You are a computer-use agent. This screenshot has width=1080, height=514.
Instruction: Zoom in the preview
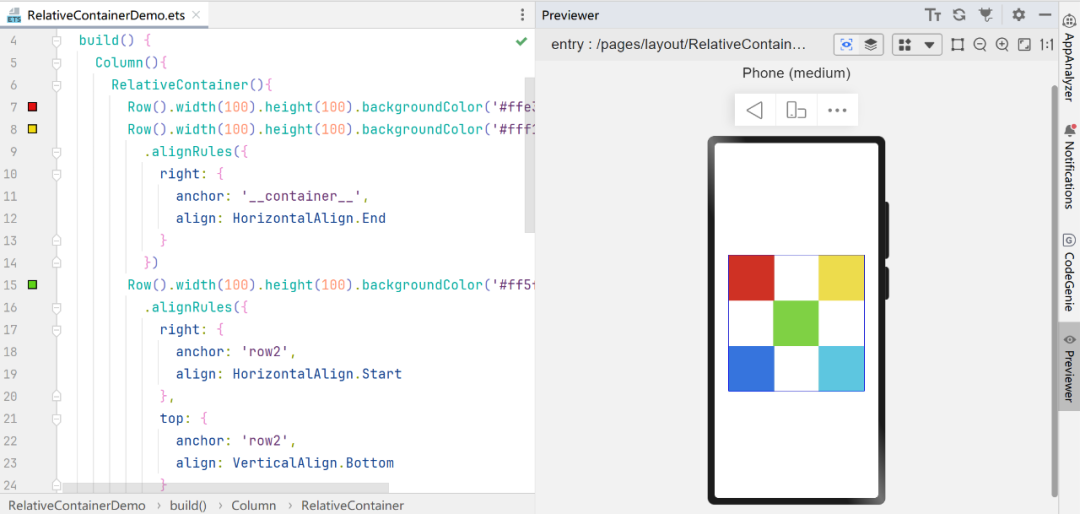[x=1002, y=45]
